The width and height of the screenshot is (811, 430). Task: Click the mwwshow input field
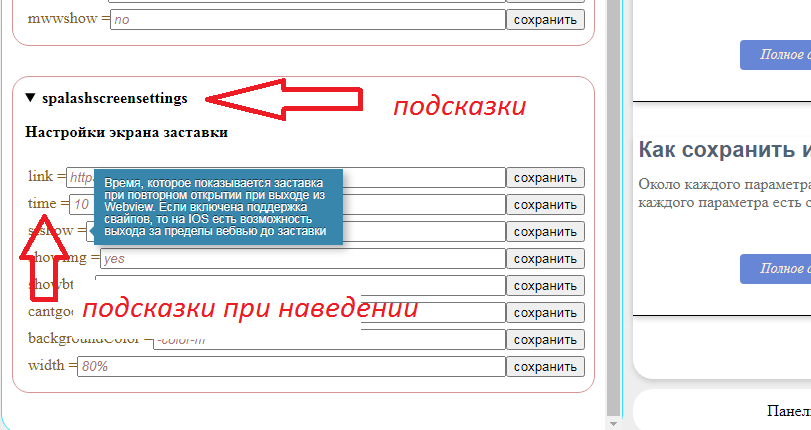click(x=307, y=19)
